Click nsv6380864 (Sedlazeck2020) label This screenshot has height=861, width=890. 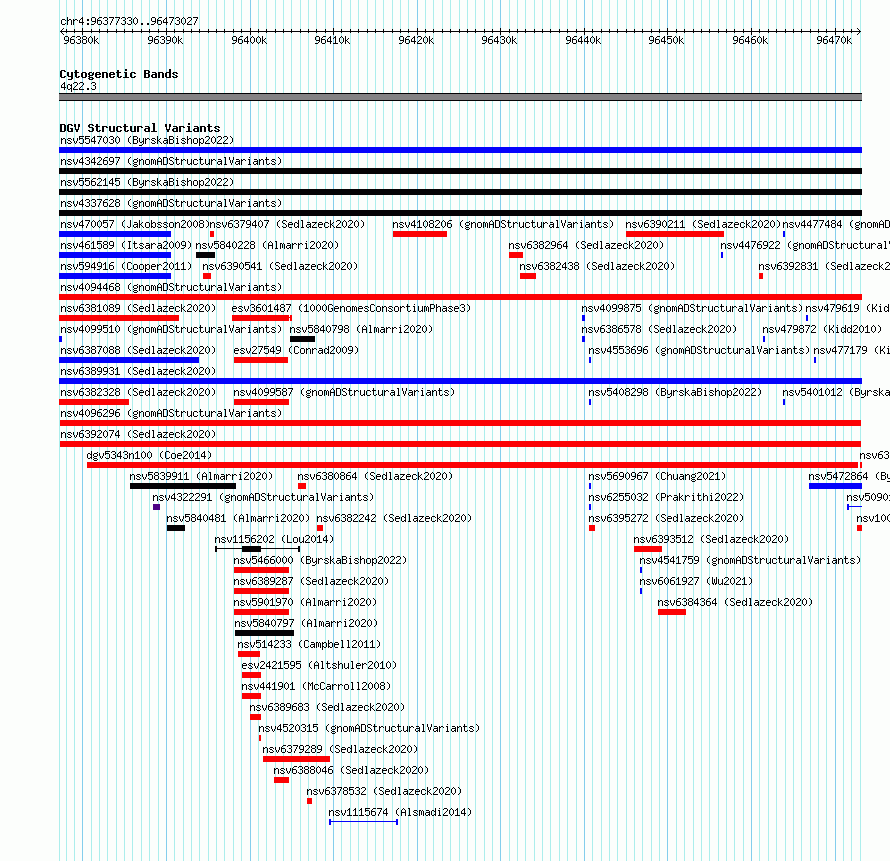click(x=375, y=476)
